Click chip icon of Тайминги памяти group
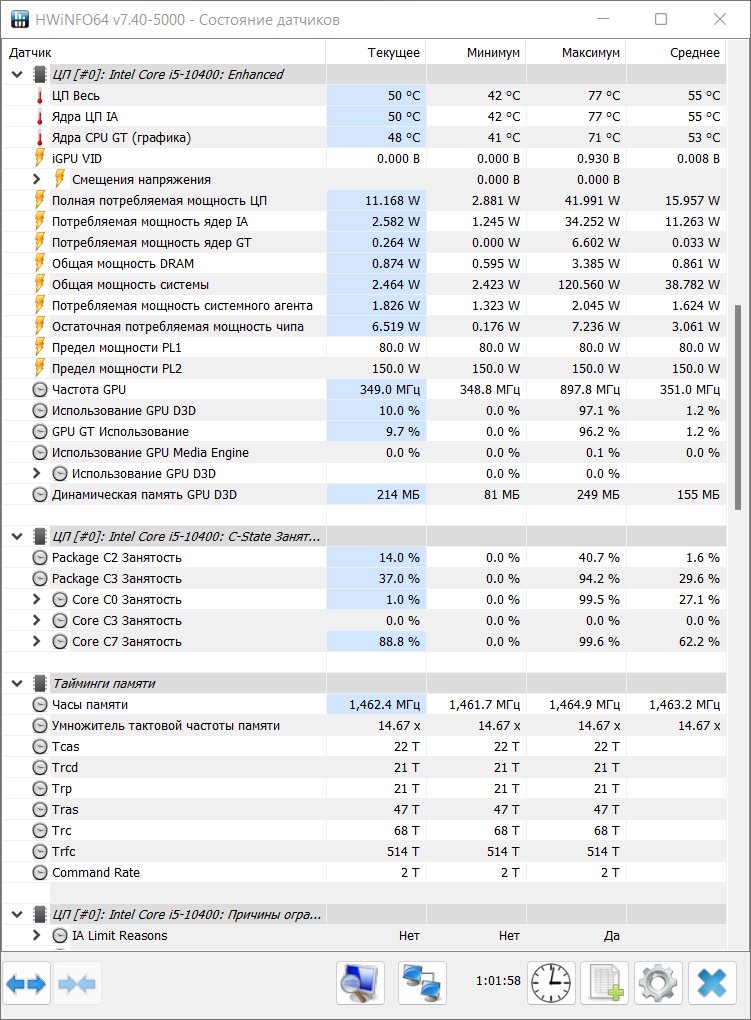The height and width of the screenshot is (1020, 751). tap(40, 683)
